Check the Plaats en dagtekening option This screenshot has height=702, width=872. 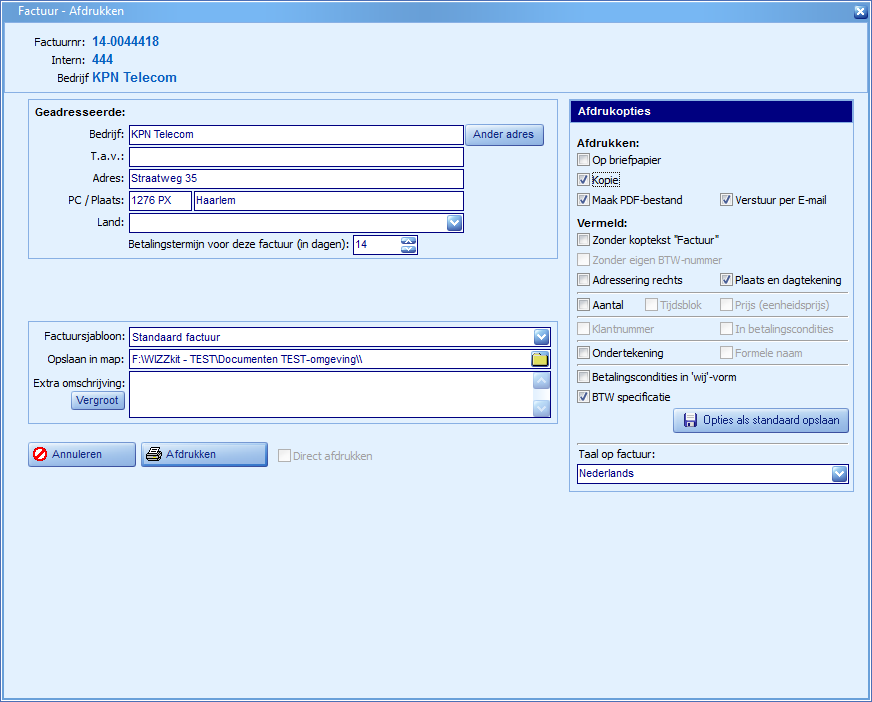tap(727, 280)
